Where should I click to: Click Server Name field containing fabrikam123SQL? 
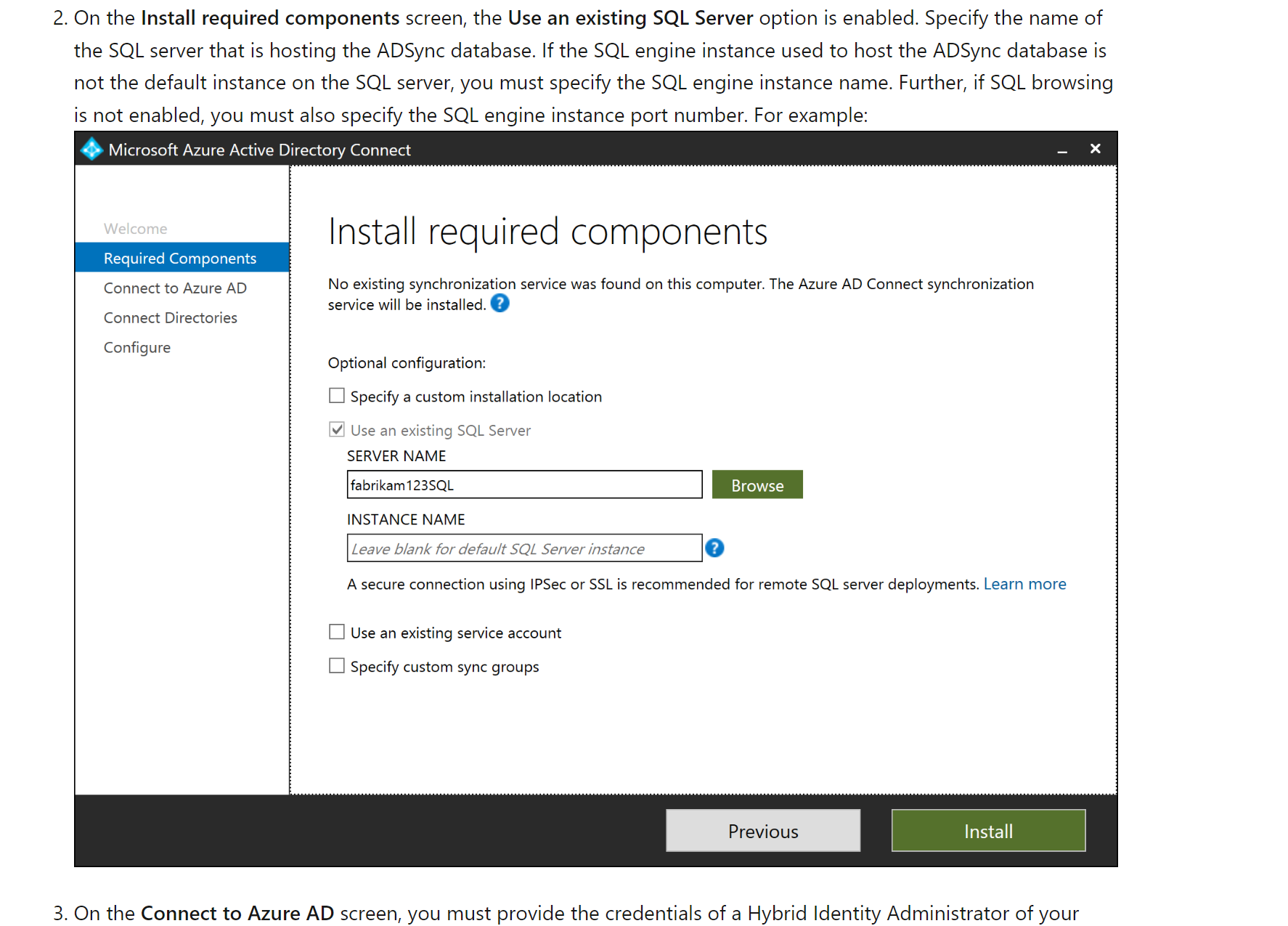[x=524, y=485]
